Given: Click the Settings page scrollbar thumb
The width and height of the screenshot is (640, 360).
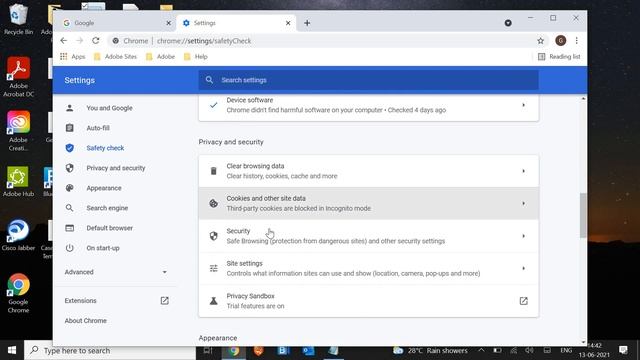Looking at the screenshot, I should [x=583, y=215].
